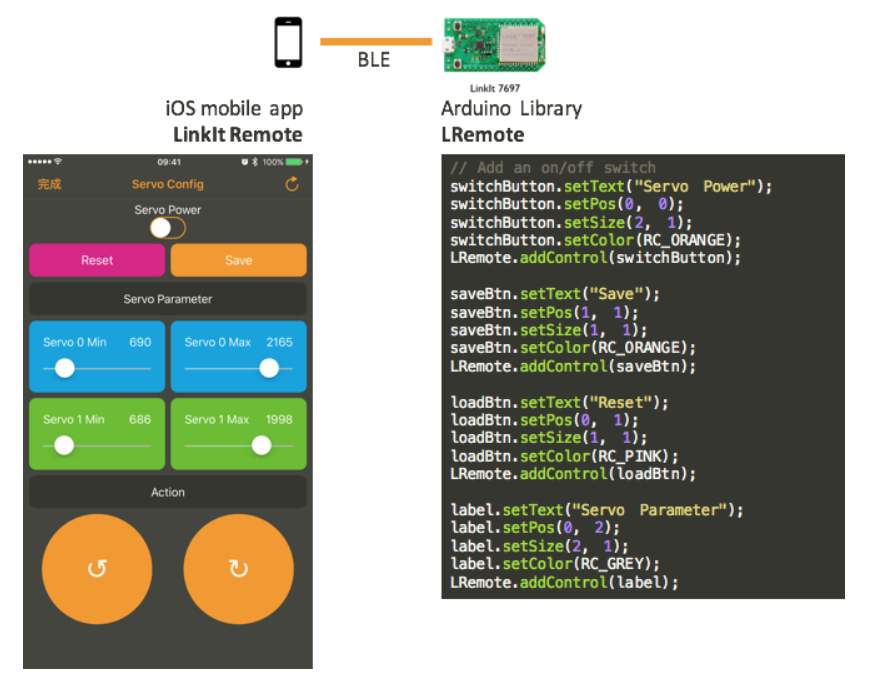872x682 pixels.
Task: Click the alarm icon in phone status bar
Action: click(244, 162)
